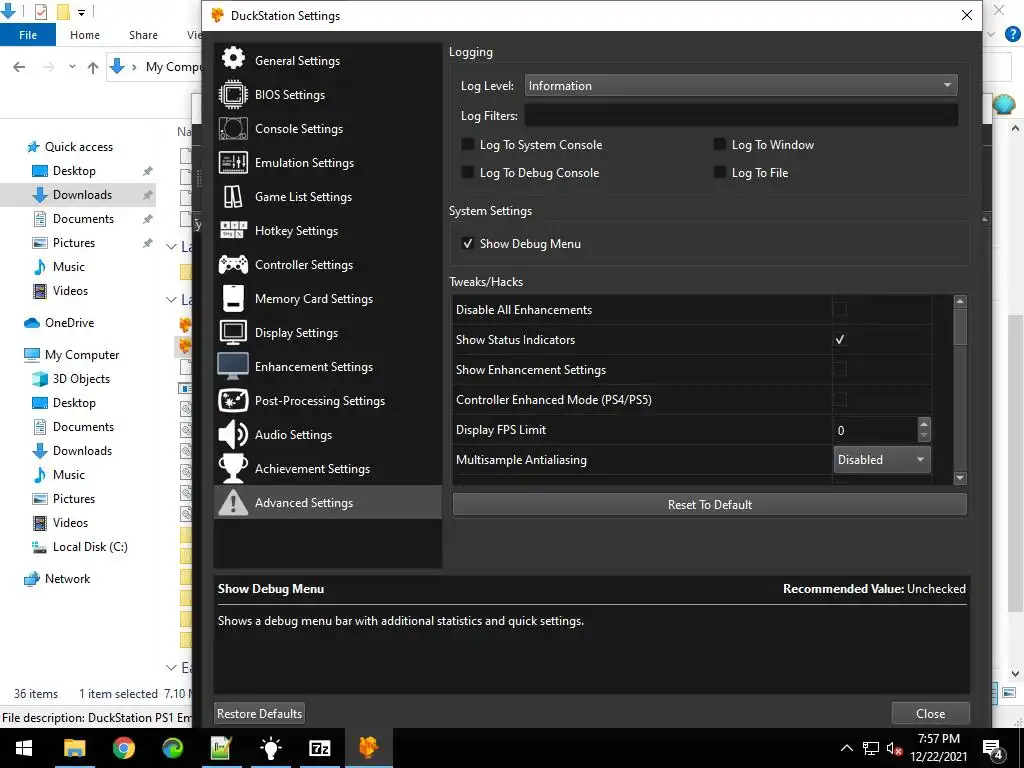This screenshot has height=768, width=1024.
Task: Enable Log To Debug Console
Action: [468, 172]
